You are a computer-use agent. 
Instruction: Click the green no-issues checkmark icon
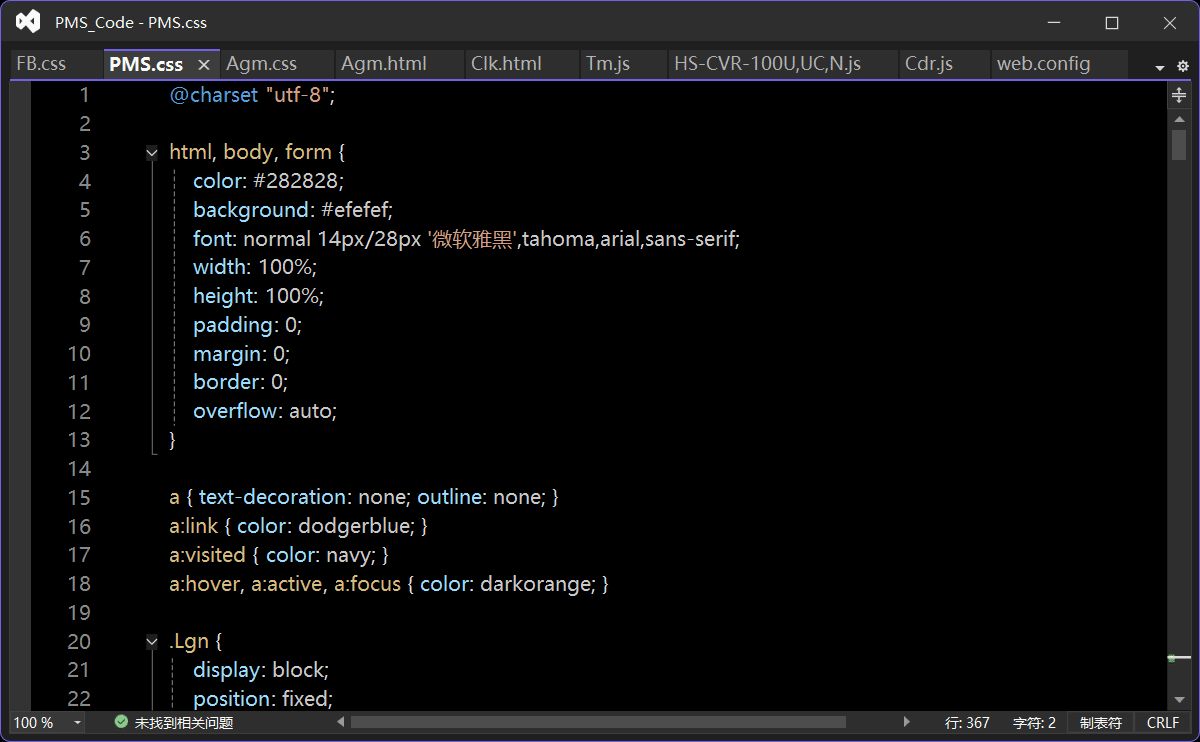click(121, 722)
